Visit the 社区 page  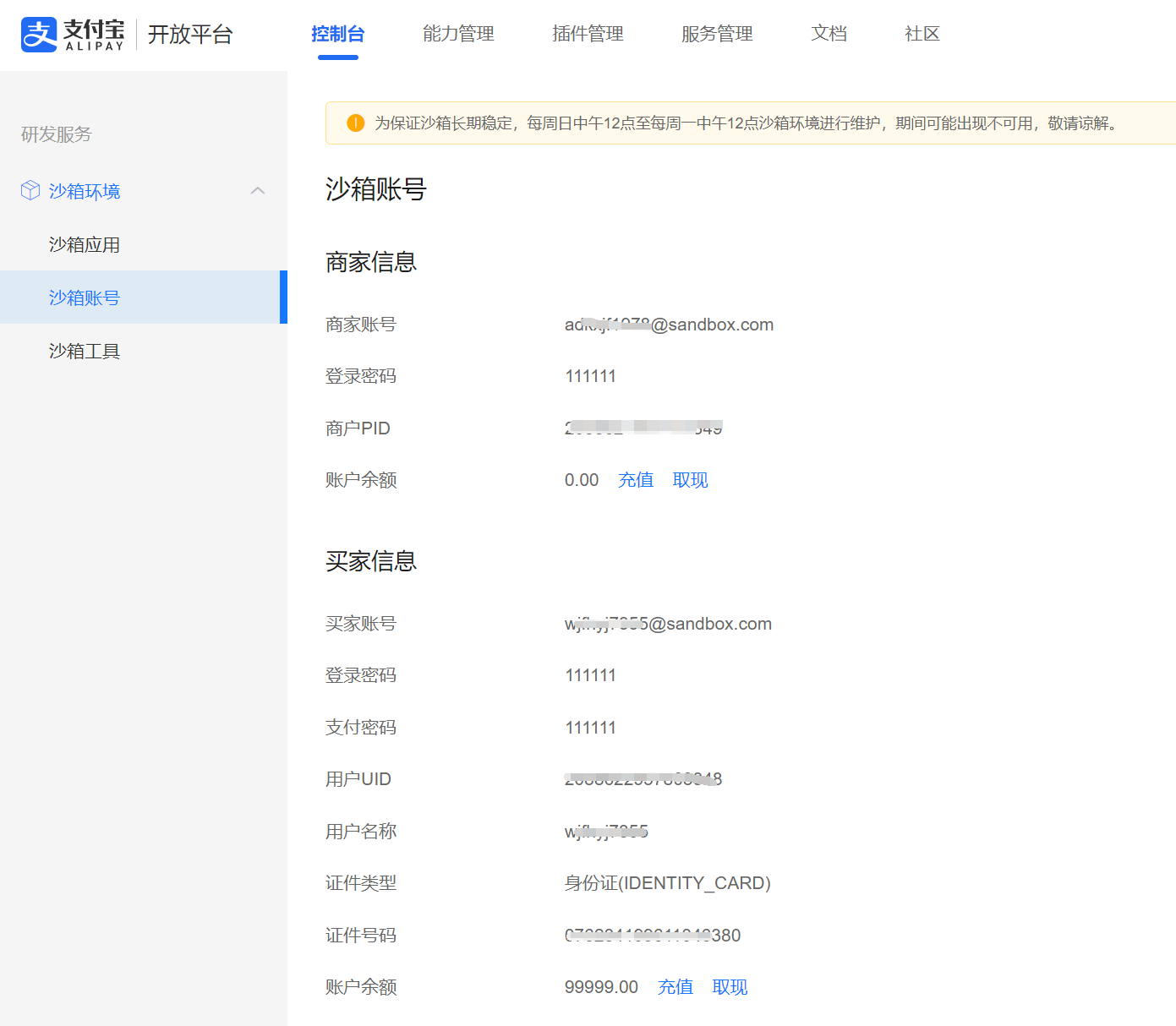pyautogui.click(x=921, y=34)
